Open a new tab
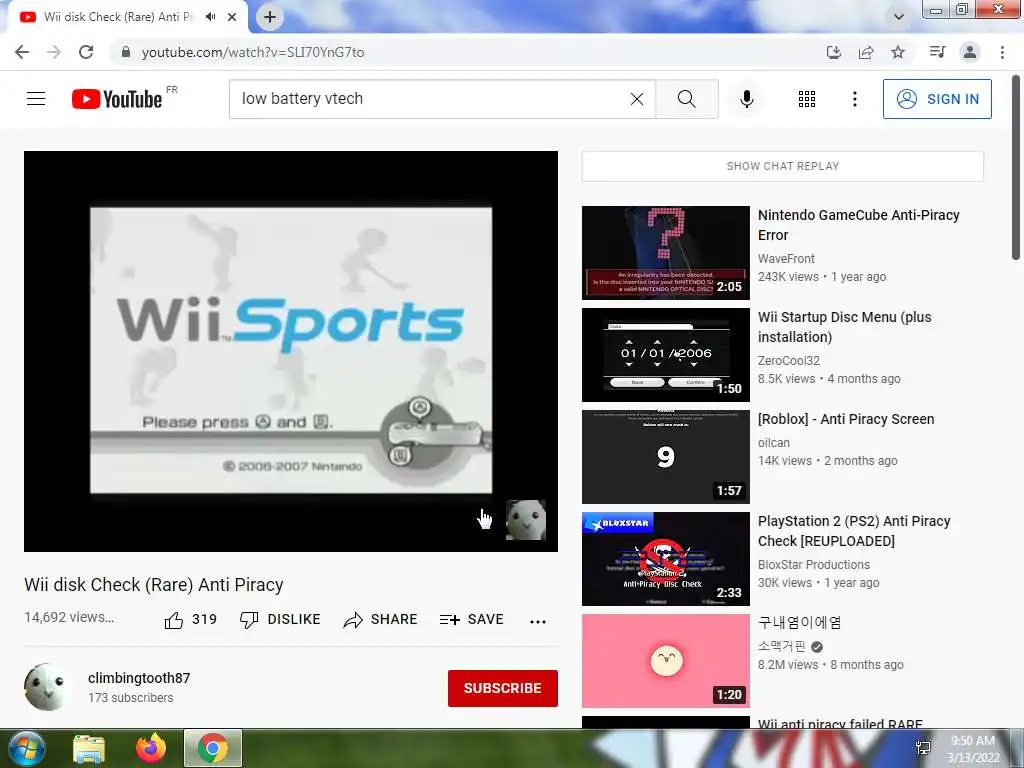Screen dimensions: 1024x768 point(270,17)
